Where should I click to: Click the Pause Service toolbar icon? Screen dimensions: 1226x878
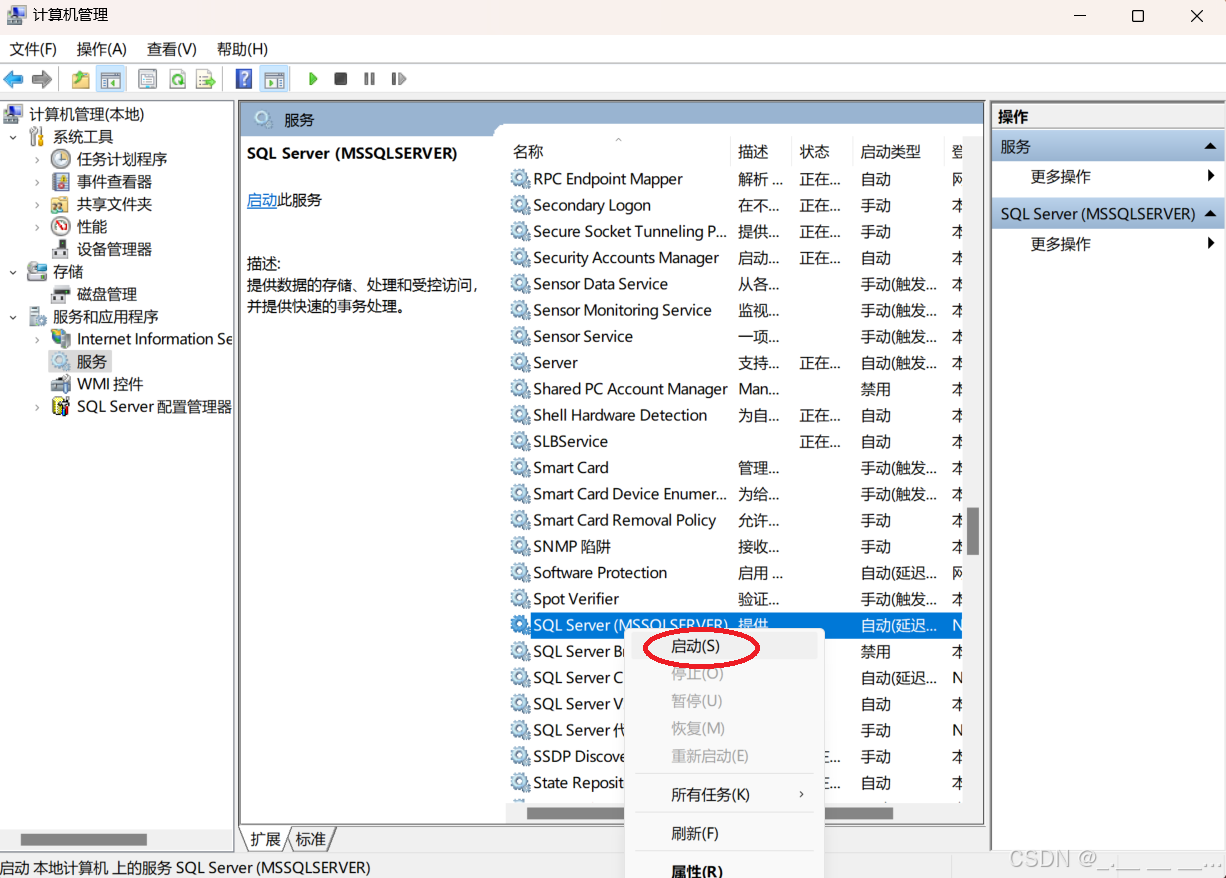(369, 79)
